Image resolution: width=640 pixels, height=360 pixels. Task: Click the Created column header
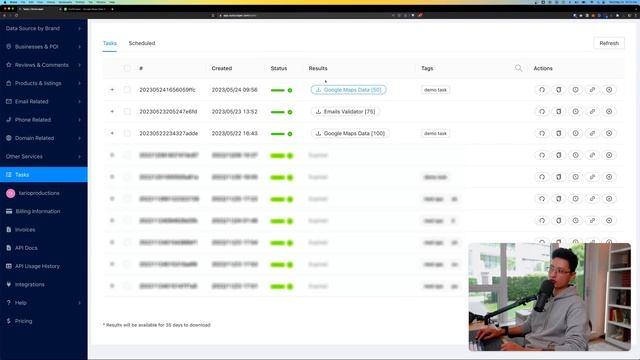pos(222,68)
